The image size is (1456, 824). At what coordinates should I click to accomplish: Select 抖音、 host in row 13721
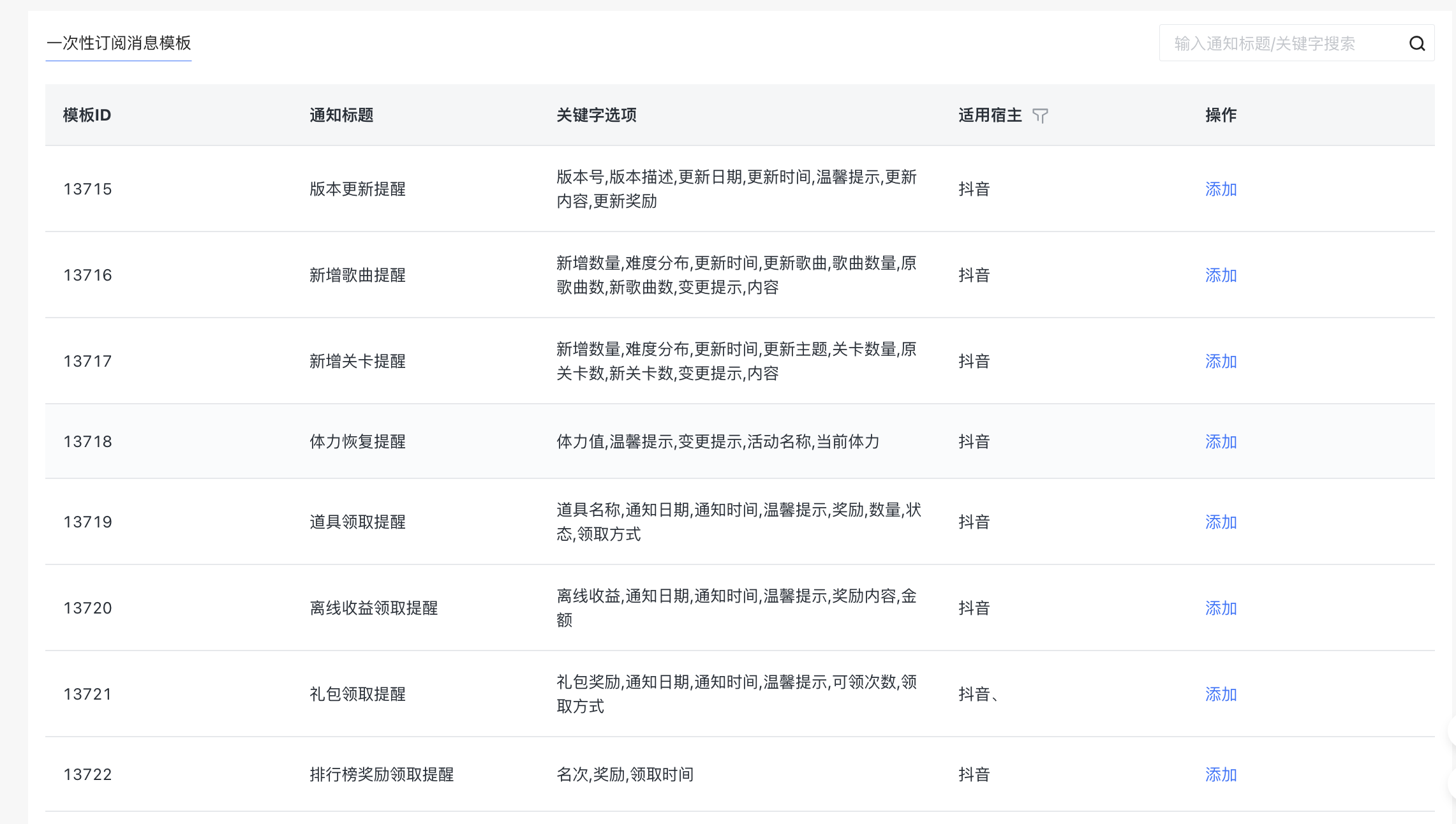(979, 694)
